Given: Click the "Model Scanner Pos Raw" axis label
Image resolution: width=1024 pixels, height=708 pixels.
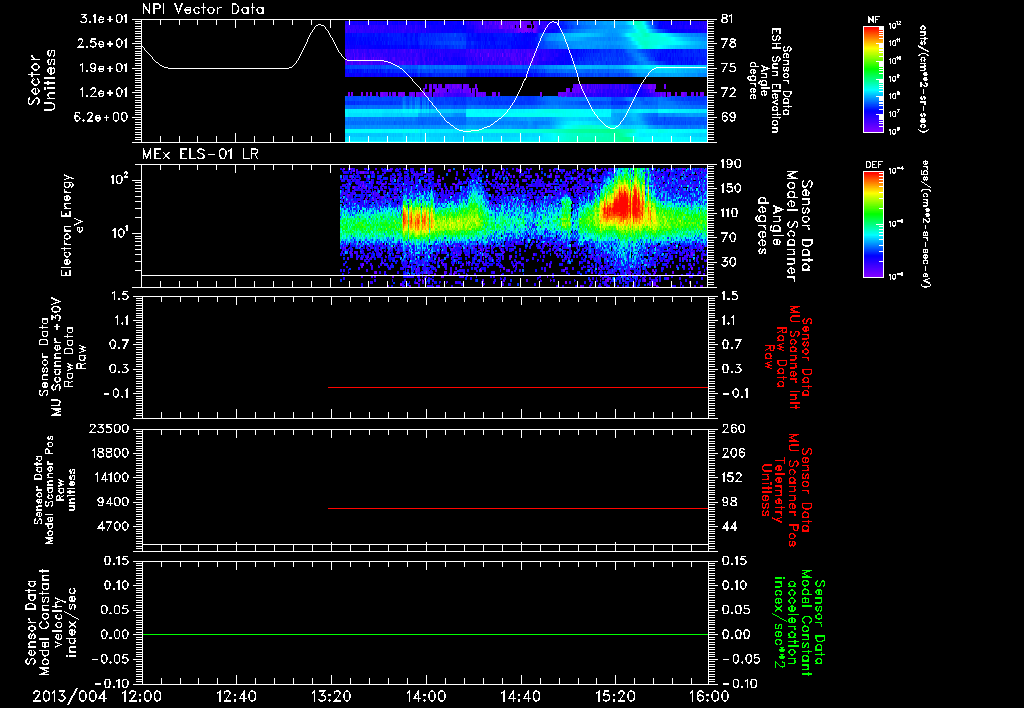Looking at the screenshot, I should 55,490.
